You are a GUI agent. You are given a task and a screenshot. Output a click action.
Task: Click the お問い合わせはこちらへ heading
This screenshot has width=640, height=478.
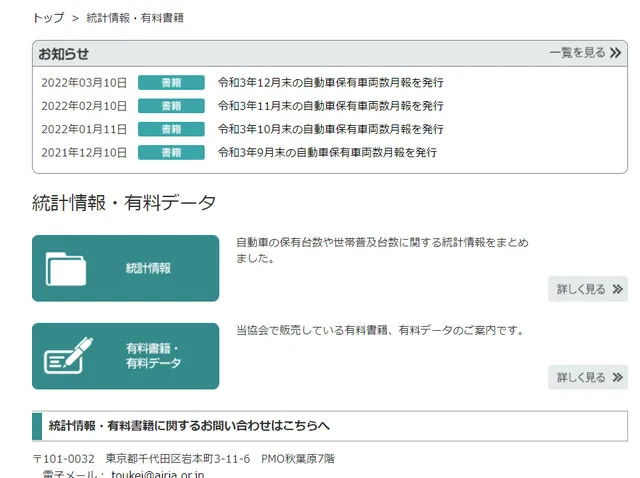(x=189, y=426)
